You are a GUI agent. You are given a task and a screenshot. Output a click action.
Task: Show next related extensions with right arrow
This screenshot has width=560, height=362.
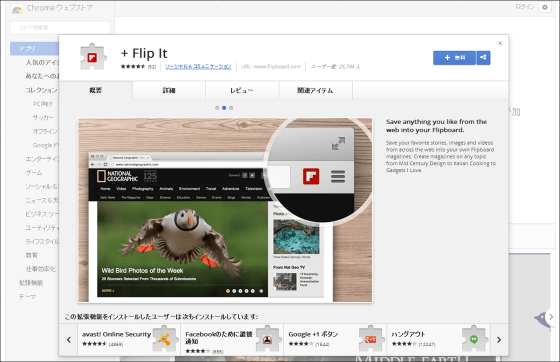[x=499, y=340]
